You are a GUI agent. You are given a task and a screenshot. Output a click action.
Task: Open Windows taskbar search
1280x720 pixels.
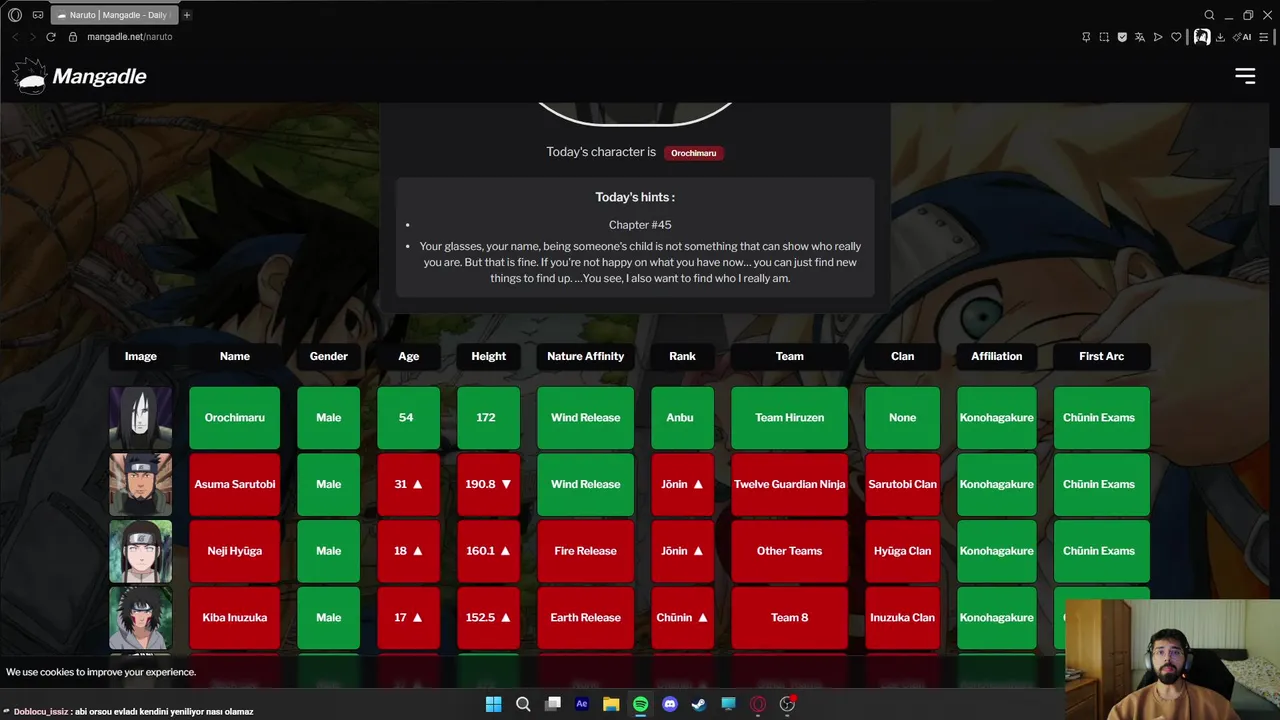pyautogui.click(x=523, y=704)
